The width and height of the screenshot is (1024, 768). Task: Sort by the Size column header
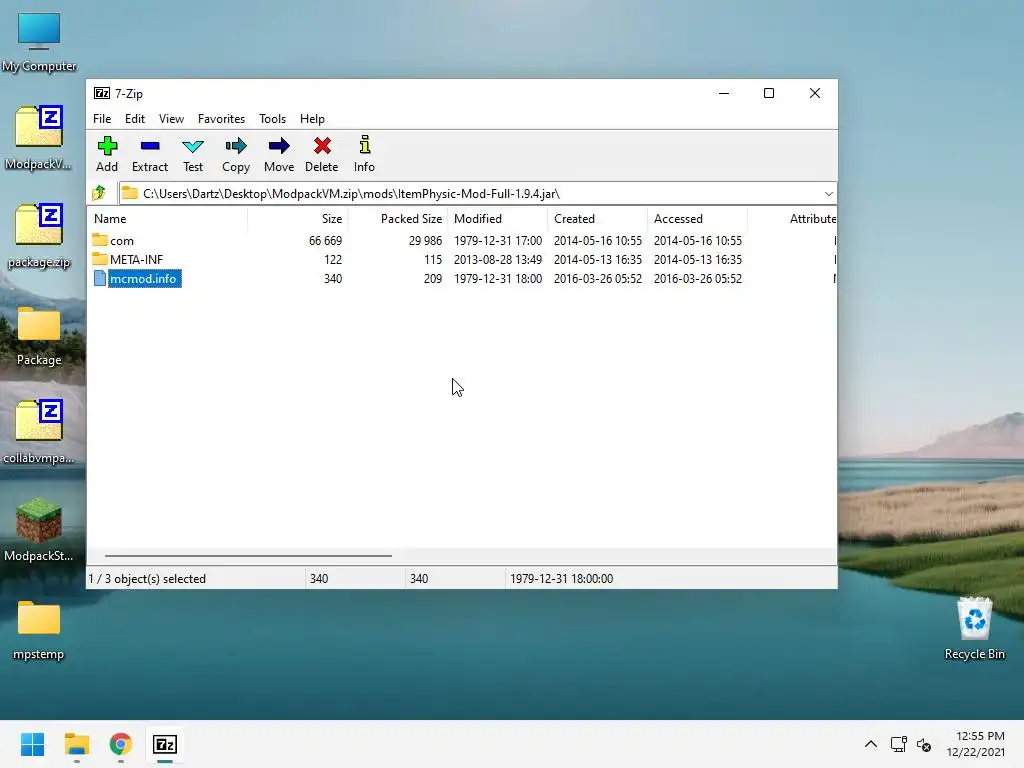298,219
